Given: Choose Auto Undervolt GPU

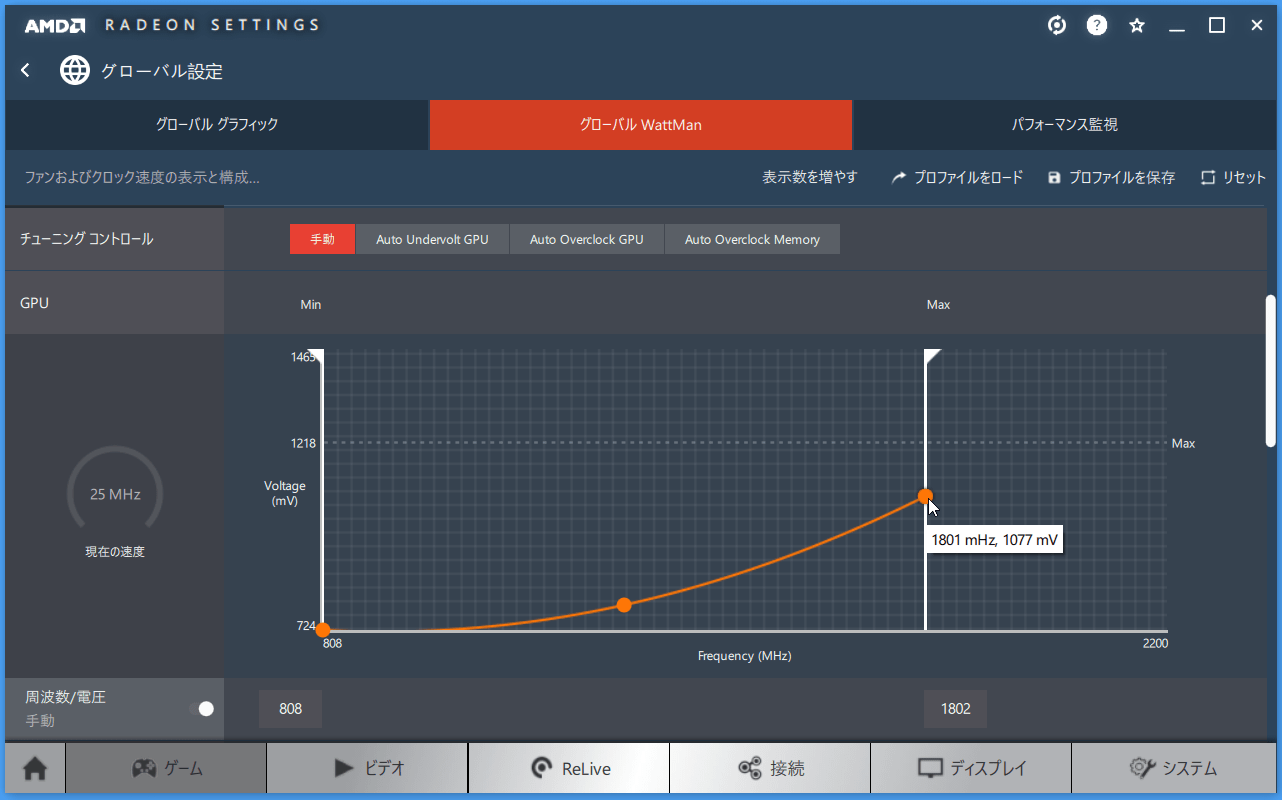Looking at the screenshot, I should tap(432, 239).
